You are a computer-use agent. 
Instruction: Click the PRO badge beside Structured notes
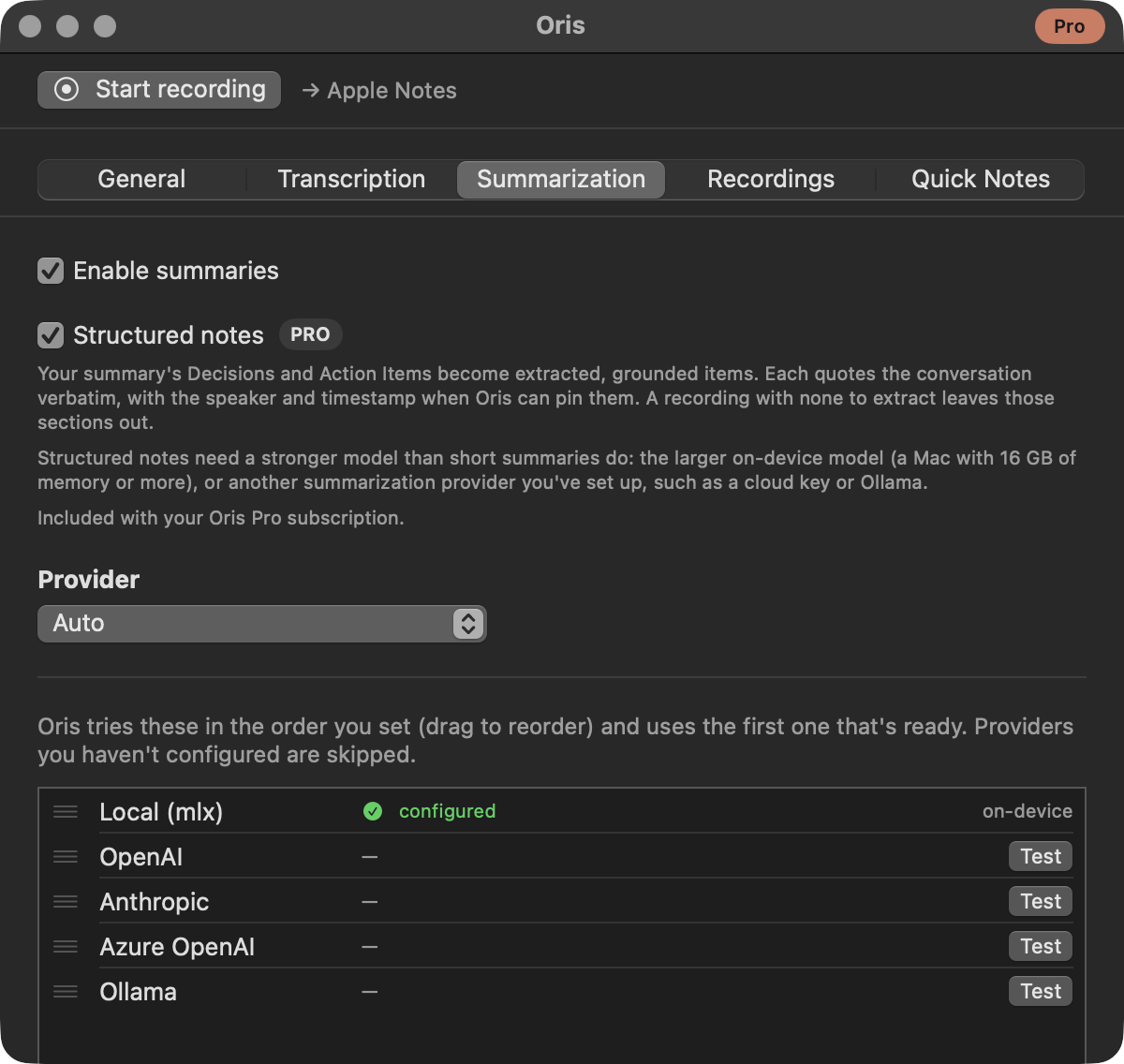pos(310,334)
